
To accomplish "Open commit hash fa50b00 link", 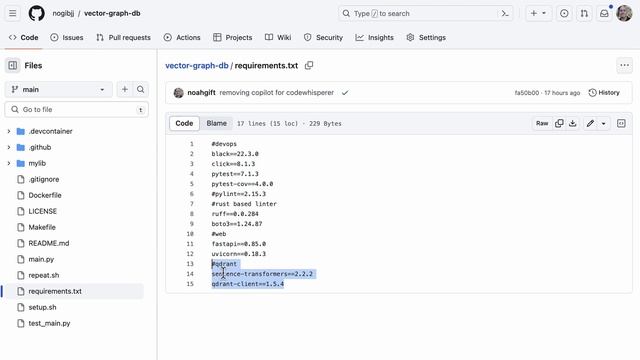I will tap(527, 93).
